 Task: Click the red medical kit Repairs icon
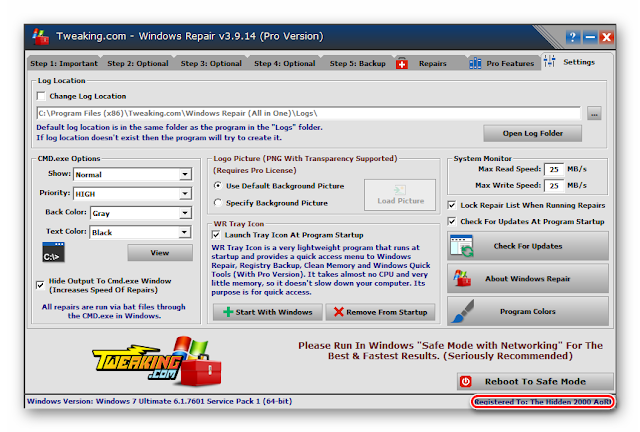[x=402, y=63]
